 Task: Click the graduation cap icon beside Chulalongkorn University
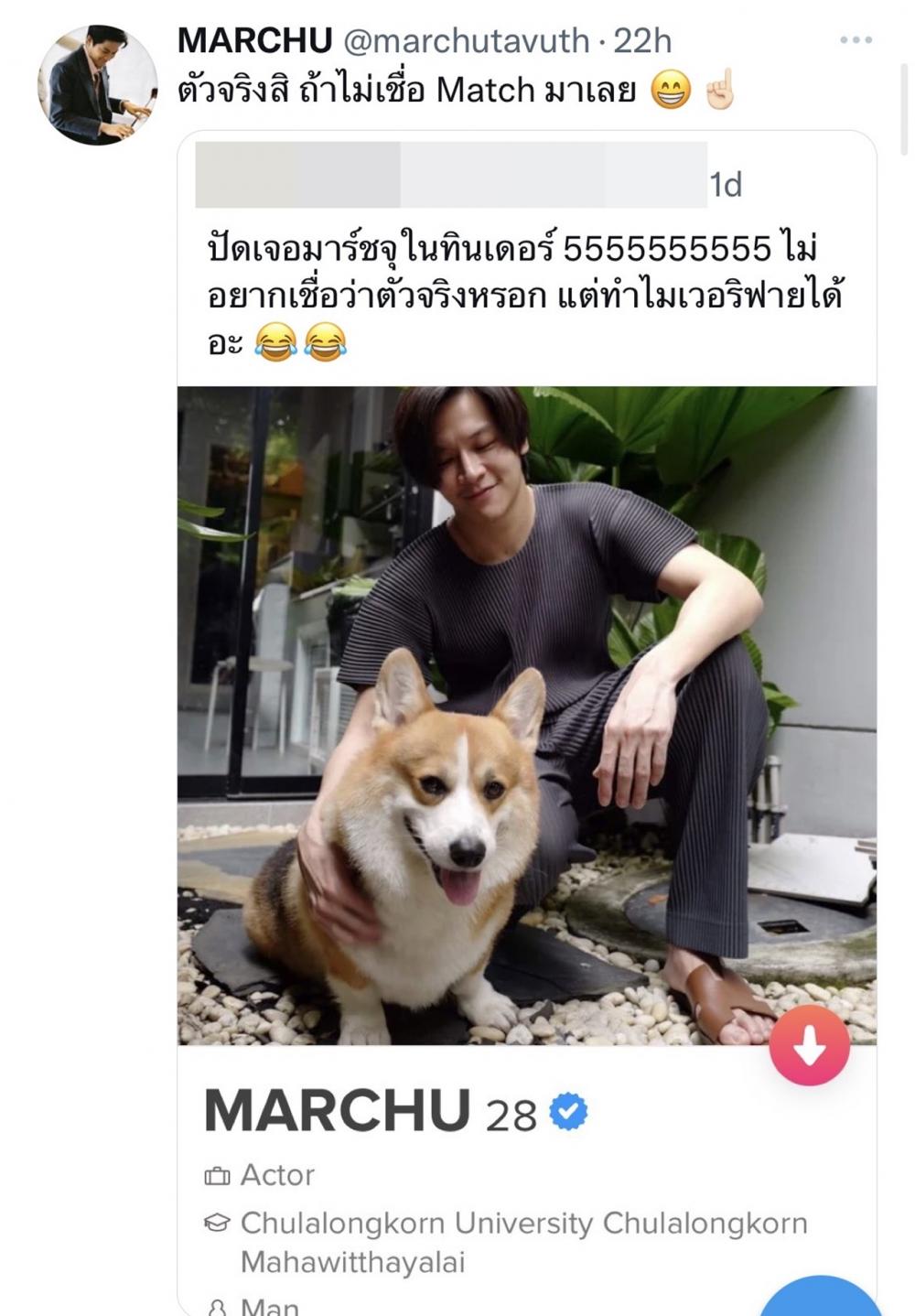click(217, 1224)
